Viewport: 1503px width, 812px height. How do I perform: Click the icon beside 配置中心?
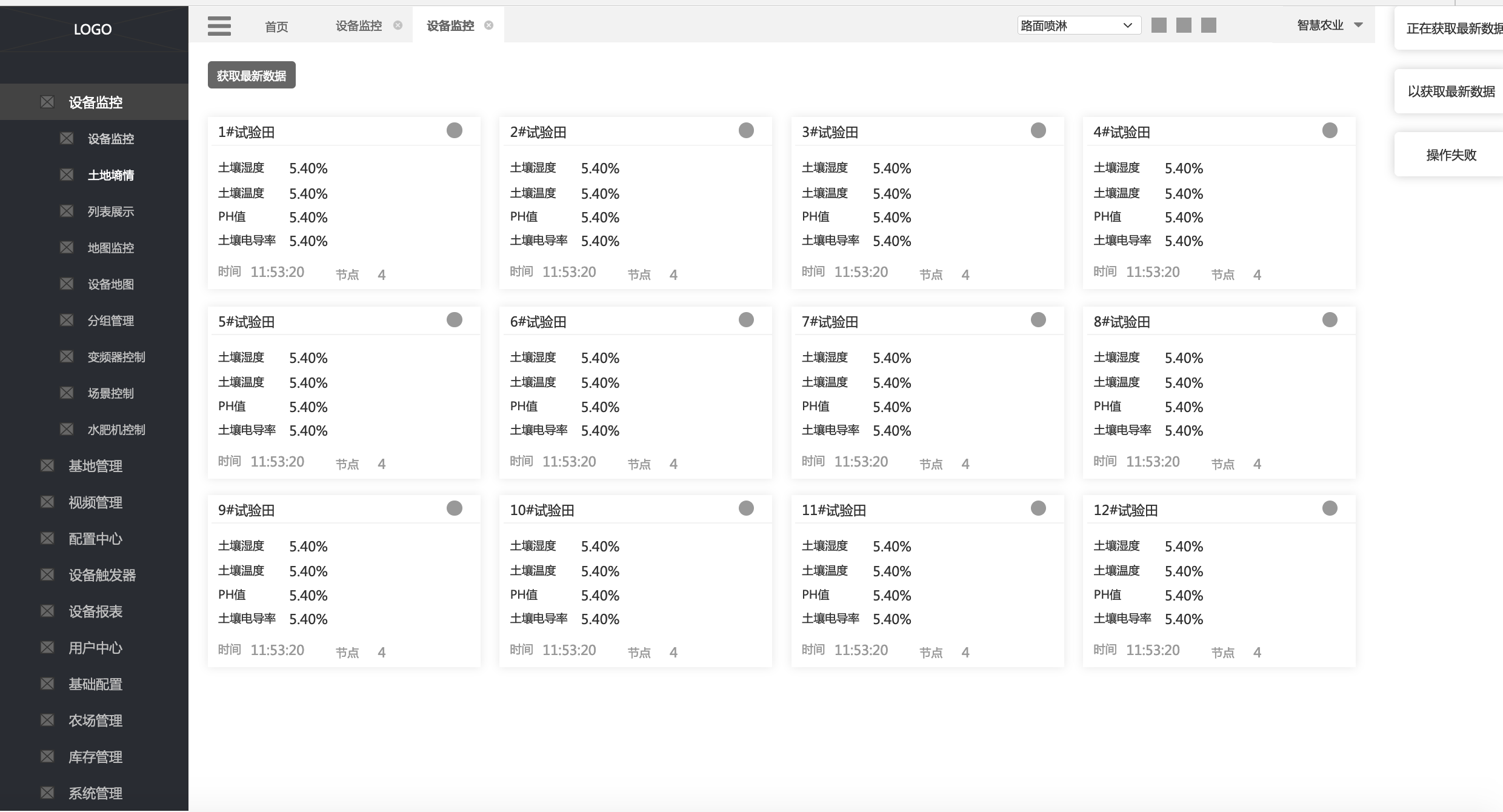click(x=47, y=538)
